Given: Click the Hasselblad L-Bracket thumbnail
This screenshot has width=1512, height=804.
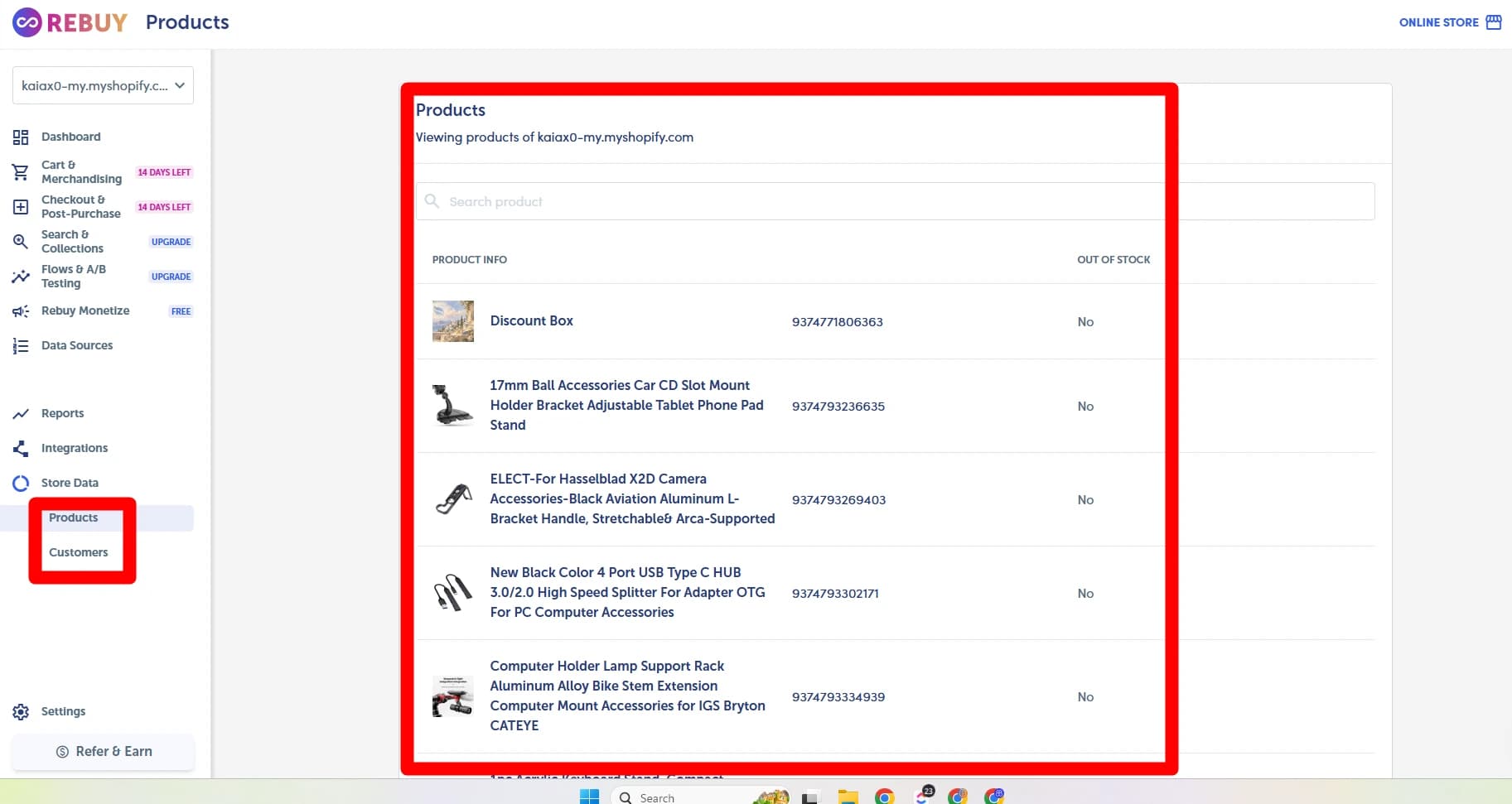Looking at the screenshot, I should 453,499.
